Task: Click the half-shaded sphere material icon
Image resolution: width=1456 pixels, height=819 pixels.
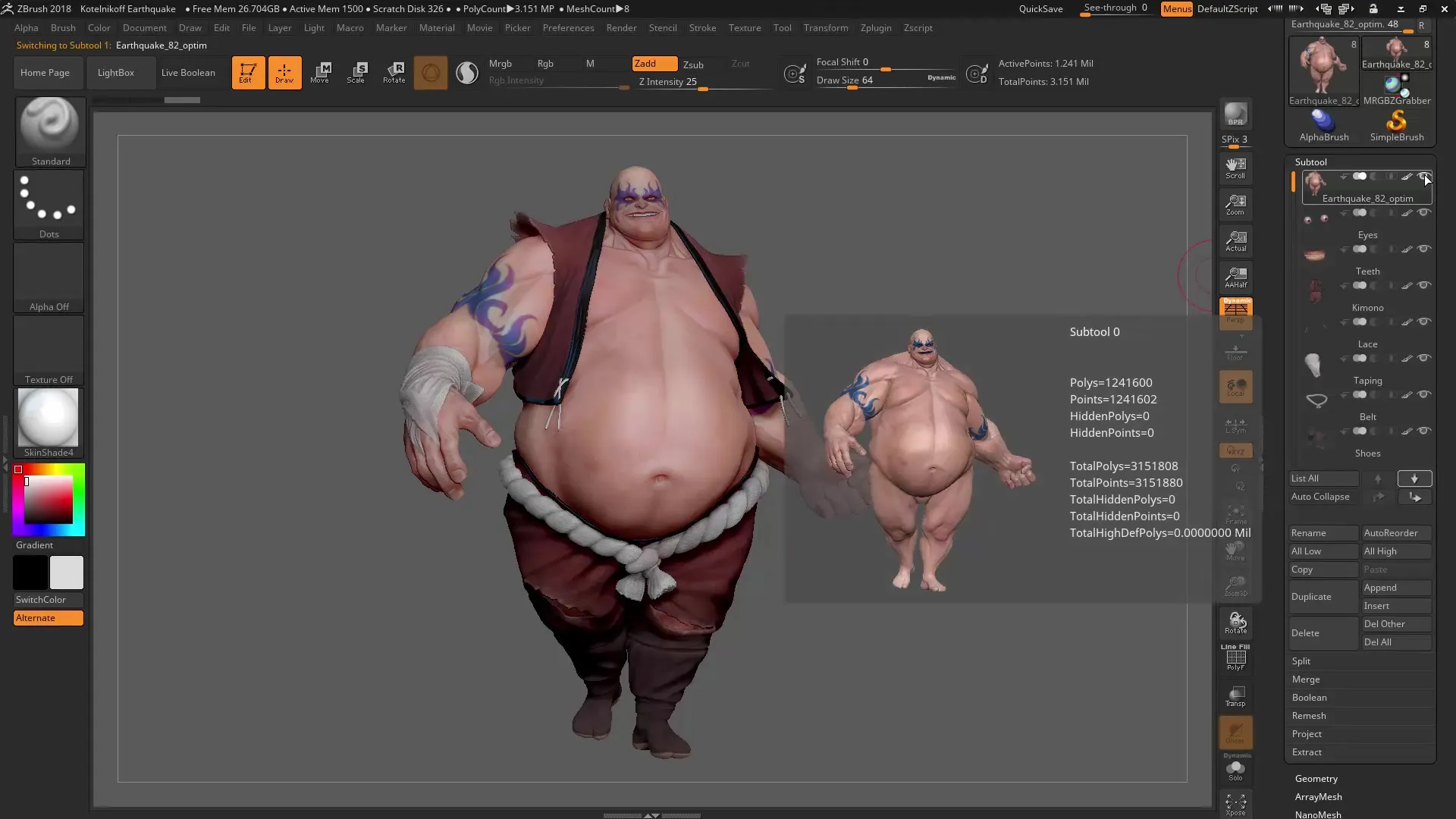Action: [467, 73]
